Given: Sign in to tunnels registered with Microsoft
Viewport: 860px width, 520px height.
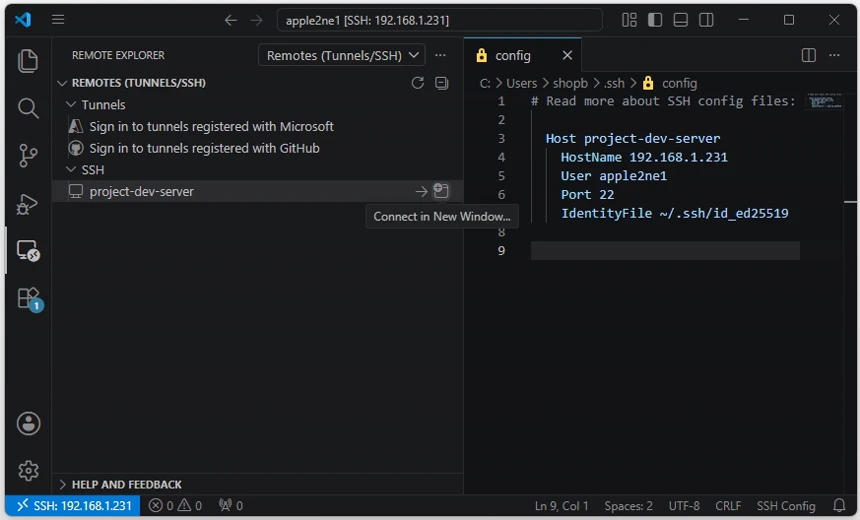Looking at the screenshot, I should point(211,126).
